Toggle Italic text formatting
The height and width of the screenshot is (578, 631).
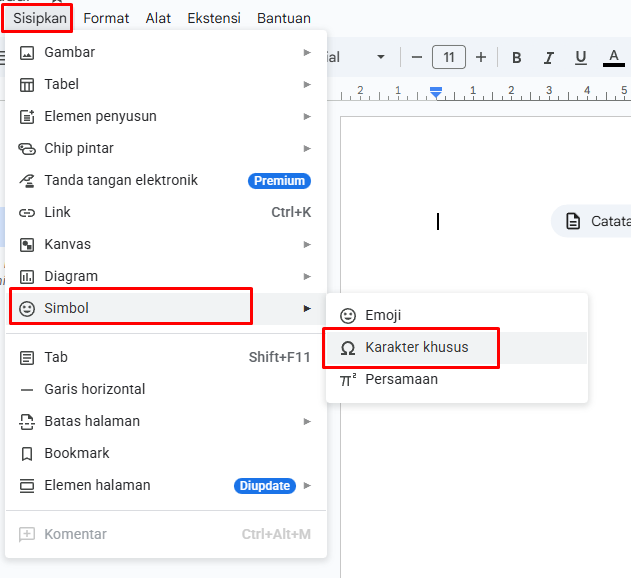[x=548, y=58]
